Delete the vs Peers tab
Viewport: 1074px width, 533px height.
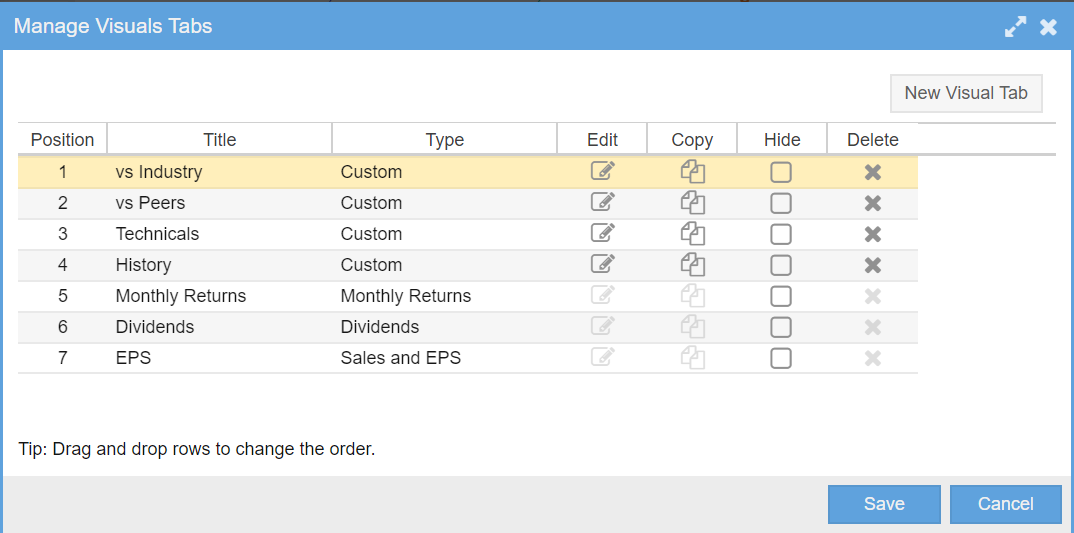click(873, 203)
